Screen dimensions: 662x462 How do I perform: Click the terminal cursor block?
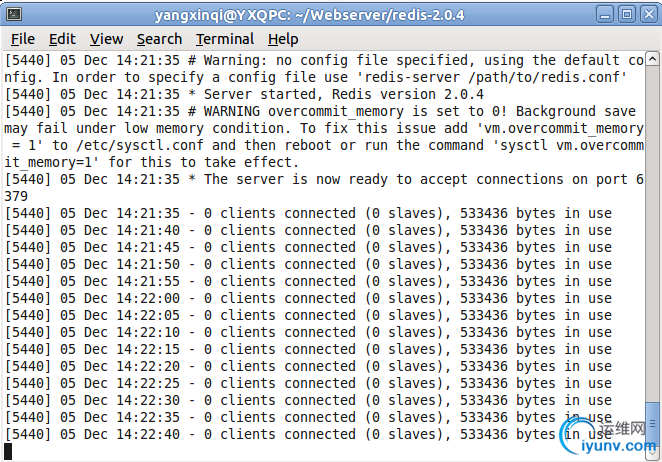click(8, 451)
